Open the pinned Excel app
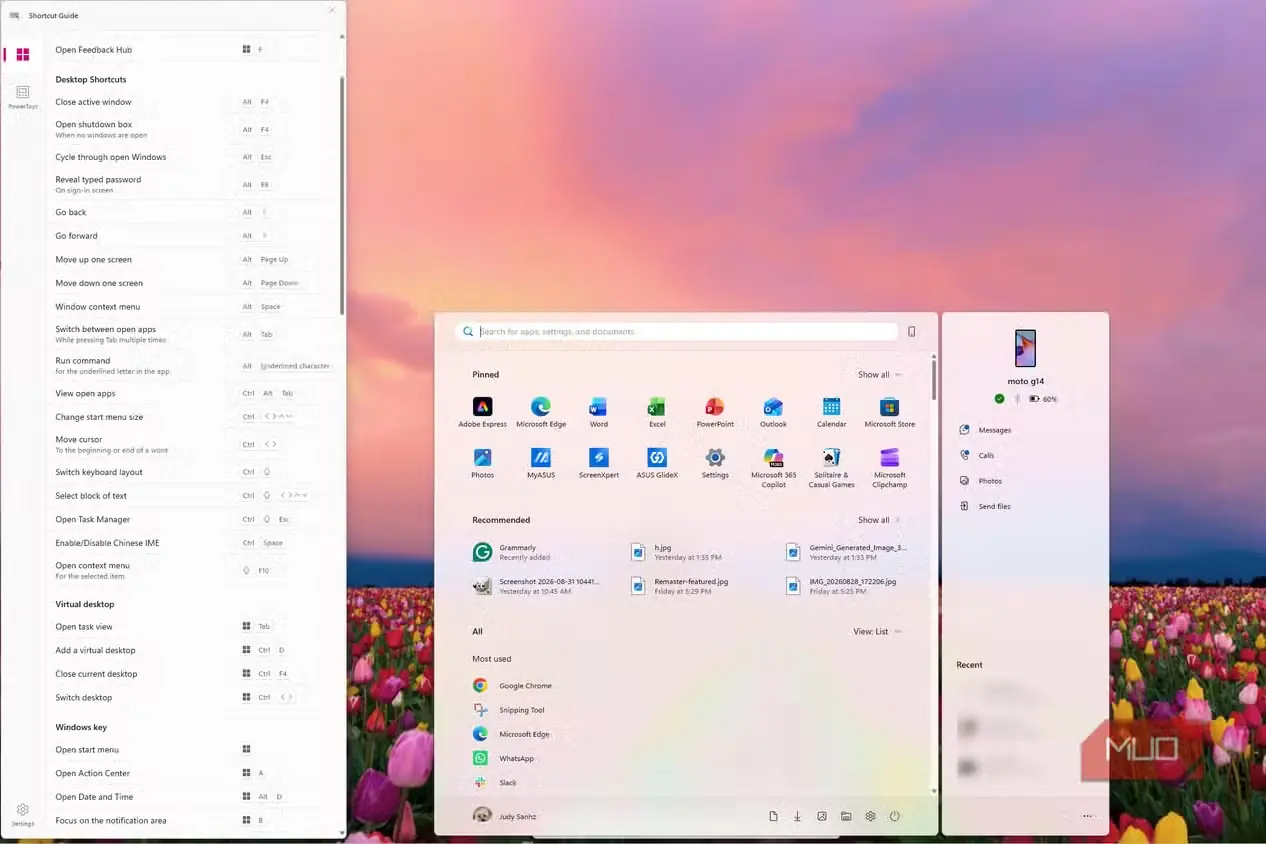The height and width of the screenshot is (844, 1266). [657, 412]
